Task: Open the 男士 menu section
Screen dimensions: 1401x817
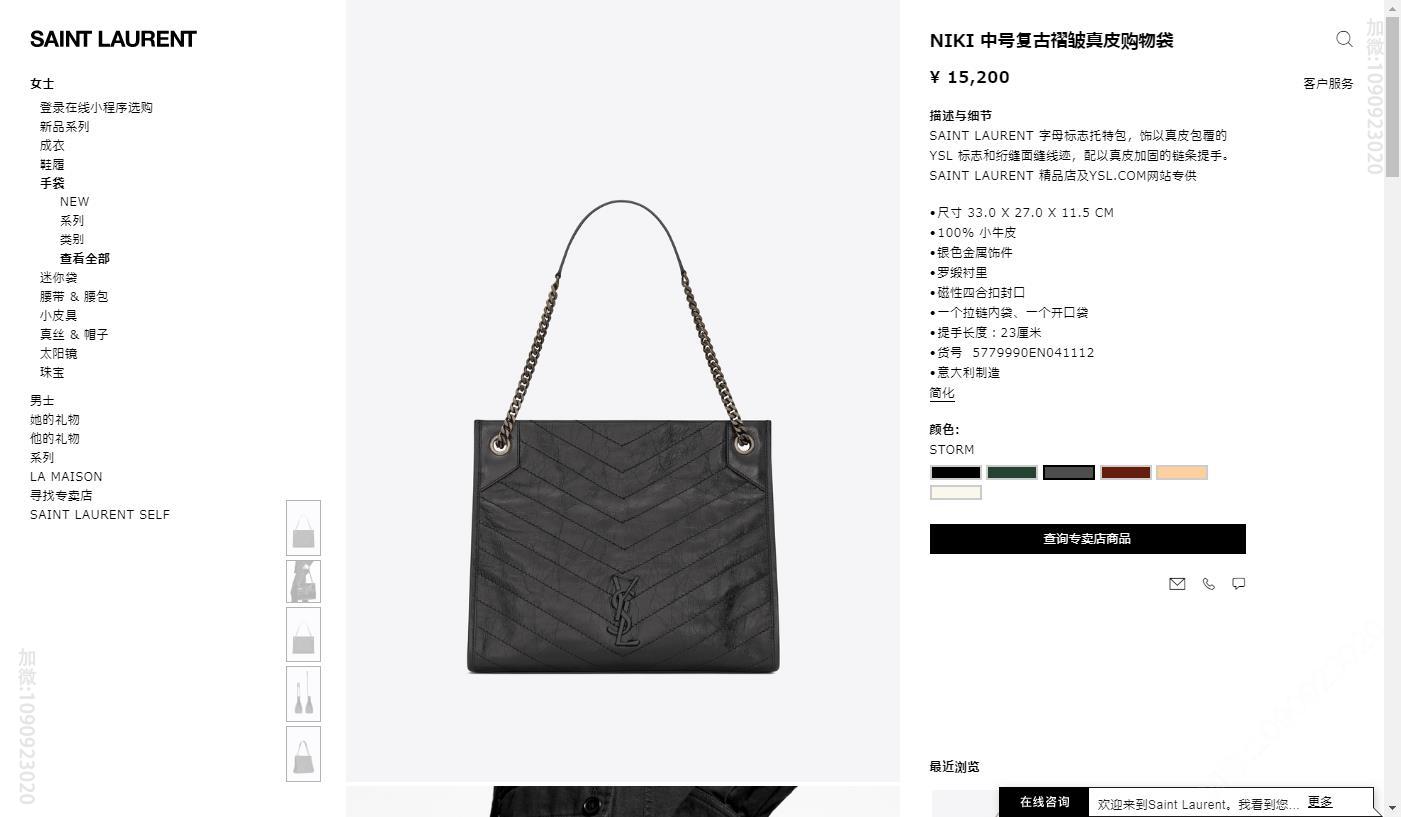Action: coord(42,400)
